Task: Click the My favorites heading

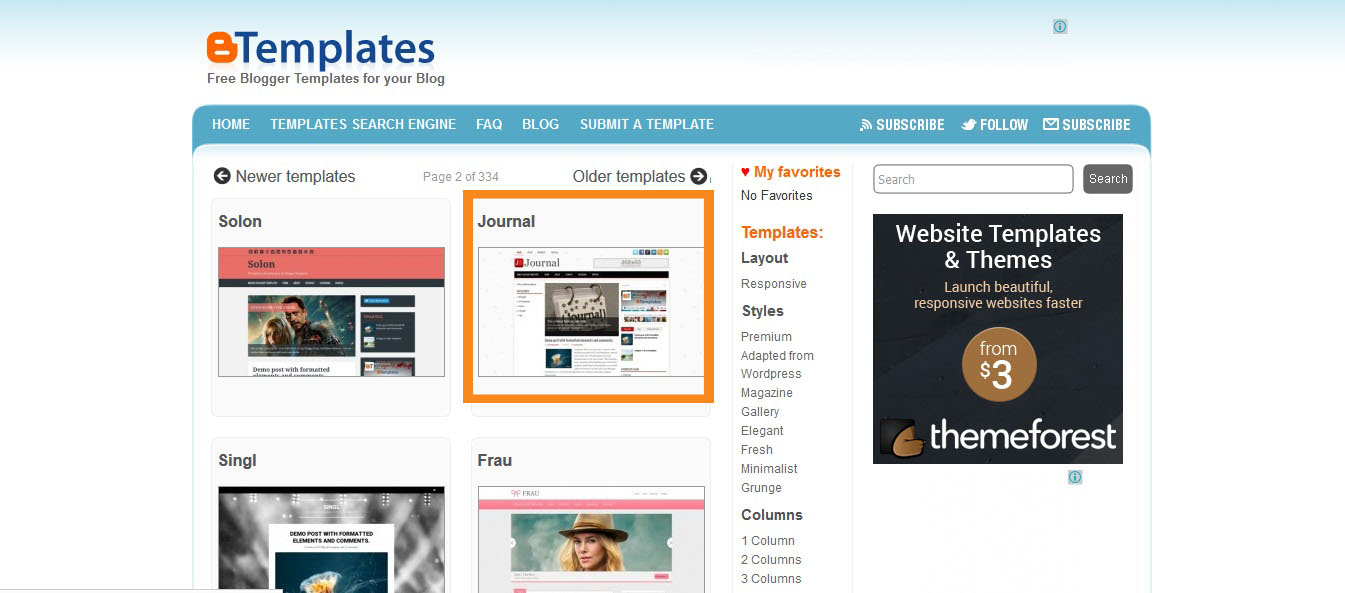Action: (797, 172)
